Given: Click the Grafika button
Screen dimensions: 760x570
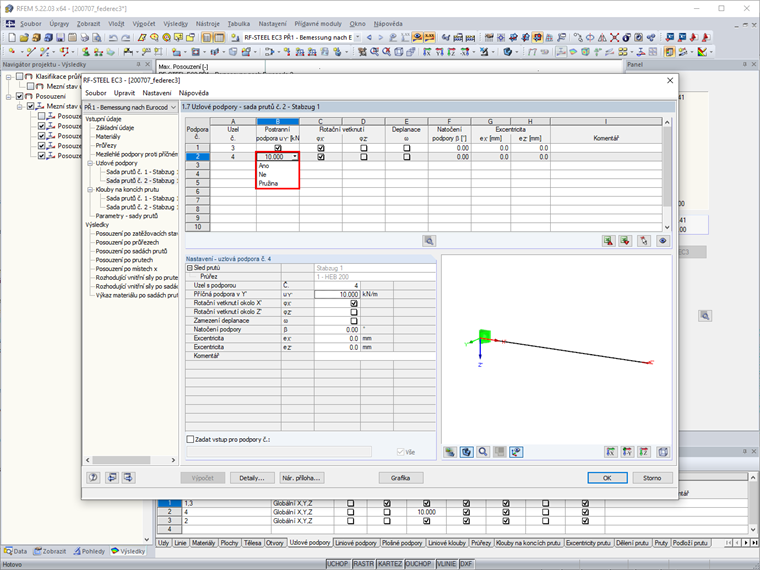Looking at the screenshot, I should point(400,477).
